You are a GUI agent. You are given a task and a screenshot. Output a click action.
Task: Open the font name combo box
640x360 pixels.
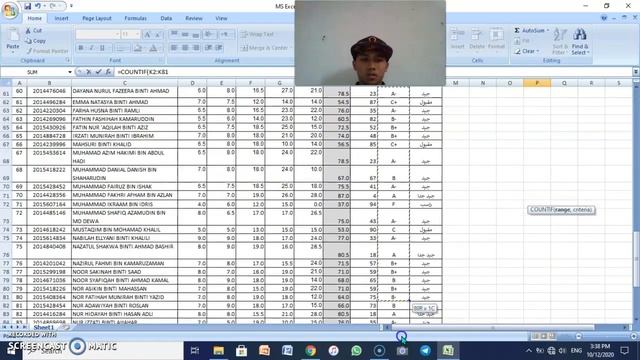tap(98, 34)
